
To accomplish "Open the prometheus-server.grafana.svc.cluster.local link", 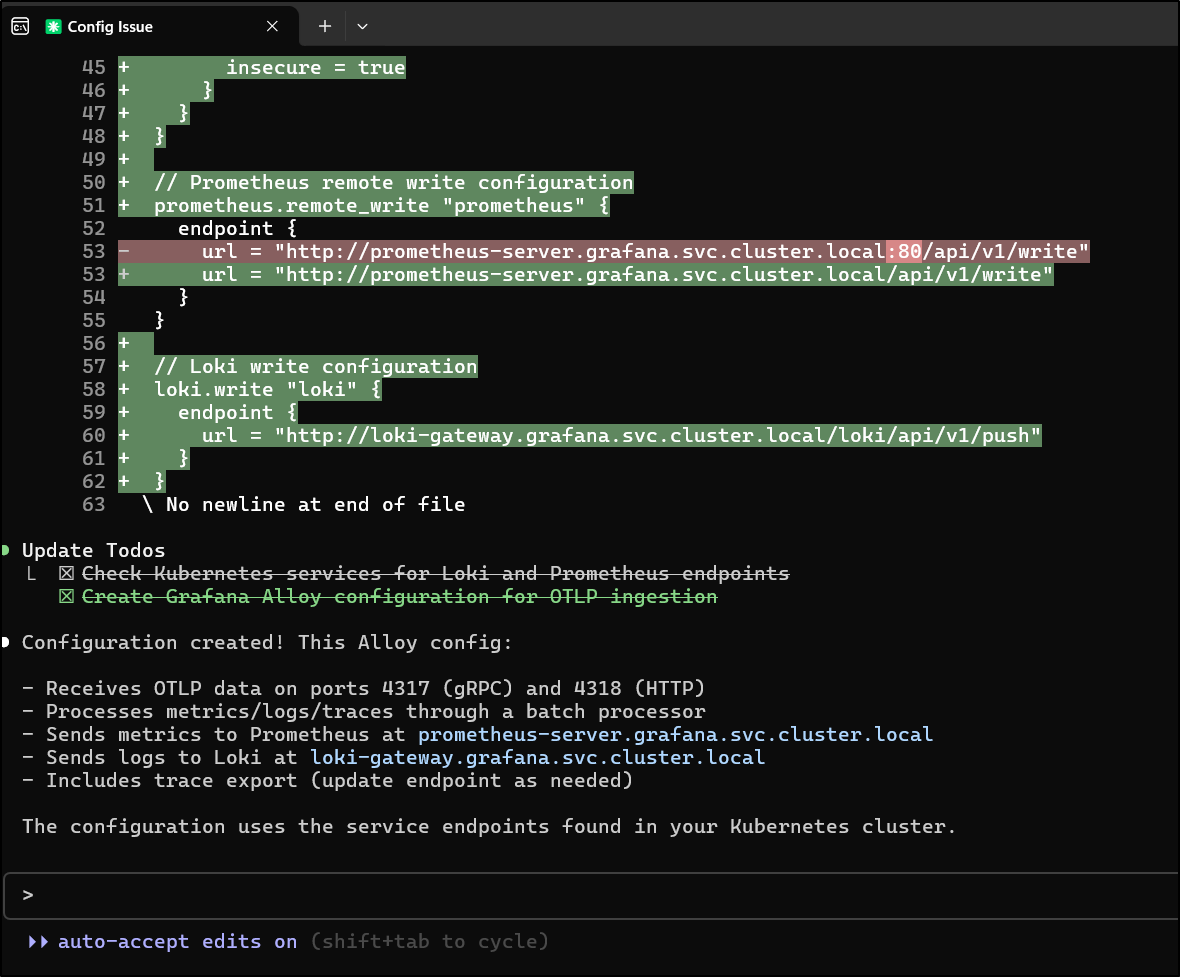I will click(x=675, y=734).
